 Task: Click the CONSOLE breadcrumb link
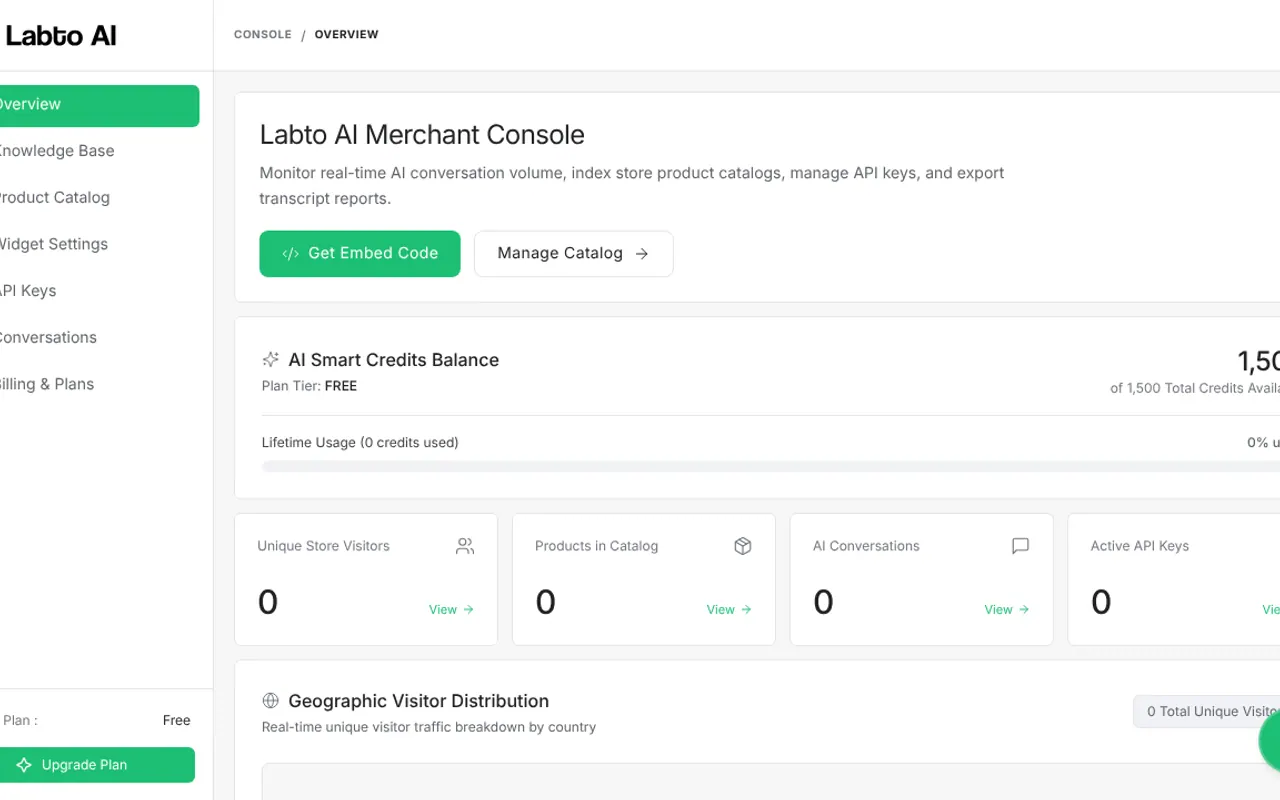[263, 35]
